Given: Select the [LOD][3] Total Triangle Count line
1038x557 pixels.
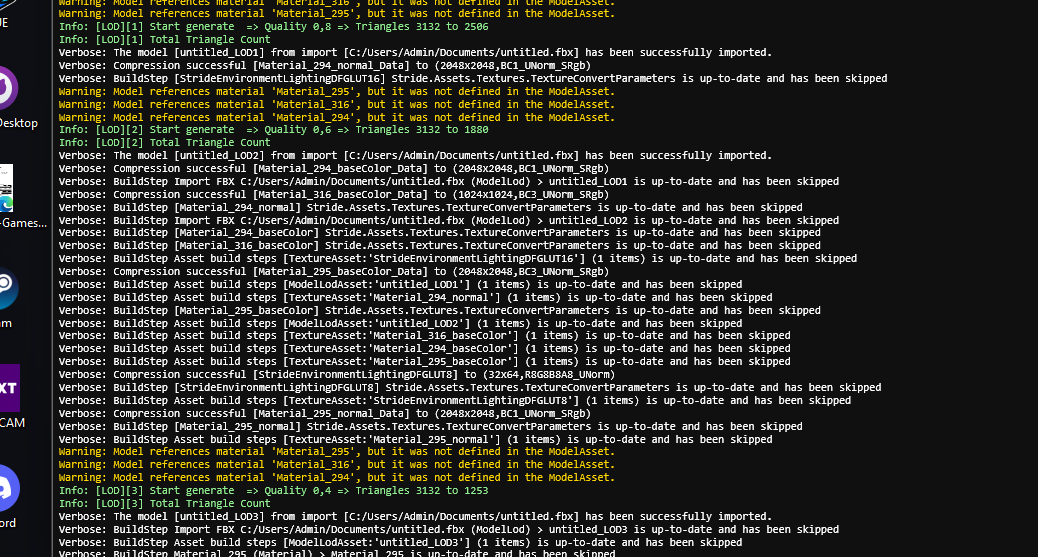Looking at the screenshot, I should (x=164, y=503).
